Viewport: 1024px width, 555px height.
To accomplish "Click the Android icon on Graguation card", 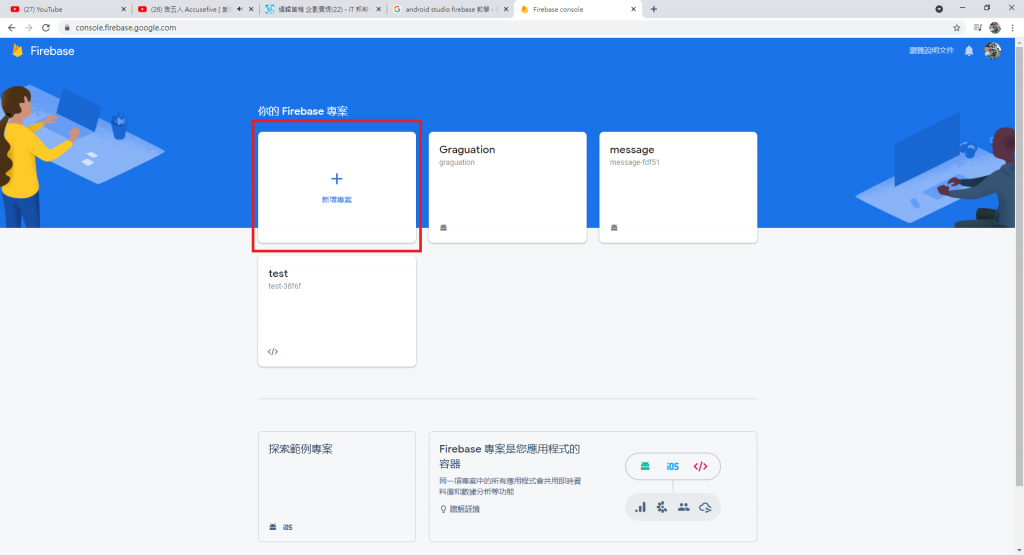I will pyautogui.click(x=443, y=228).
